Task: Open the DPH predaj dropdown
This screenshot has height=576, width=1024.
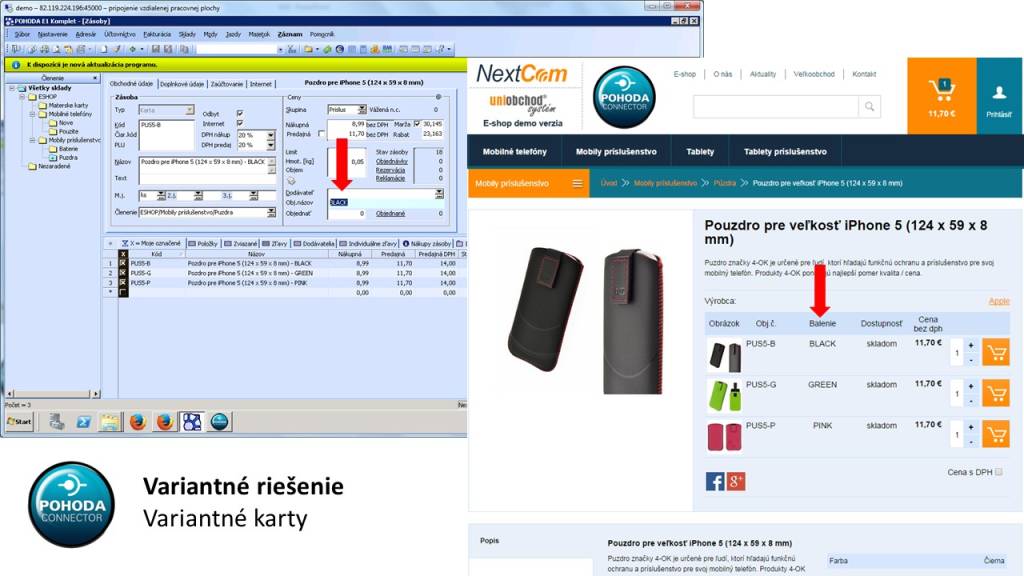Action: point(270,145)
